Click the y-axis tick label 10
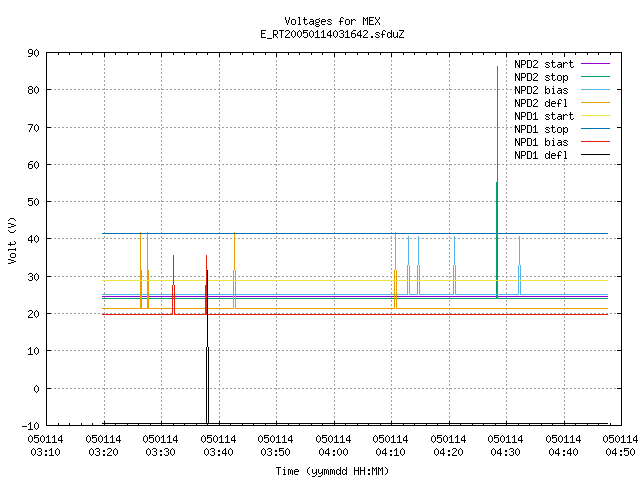Screen dimensions: 640x480 pos(34,351)
